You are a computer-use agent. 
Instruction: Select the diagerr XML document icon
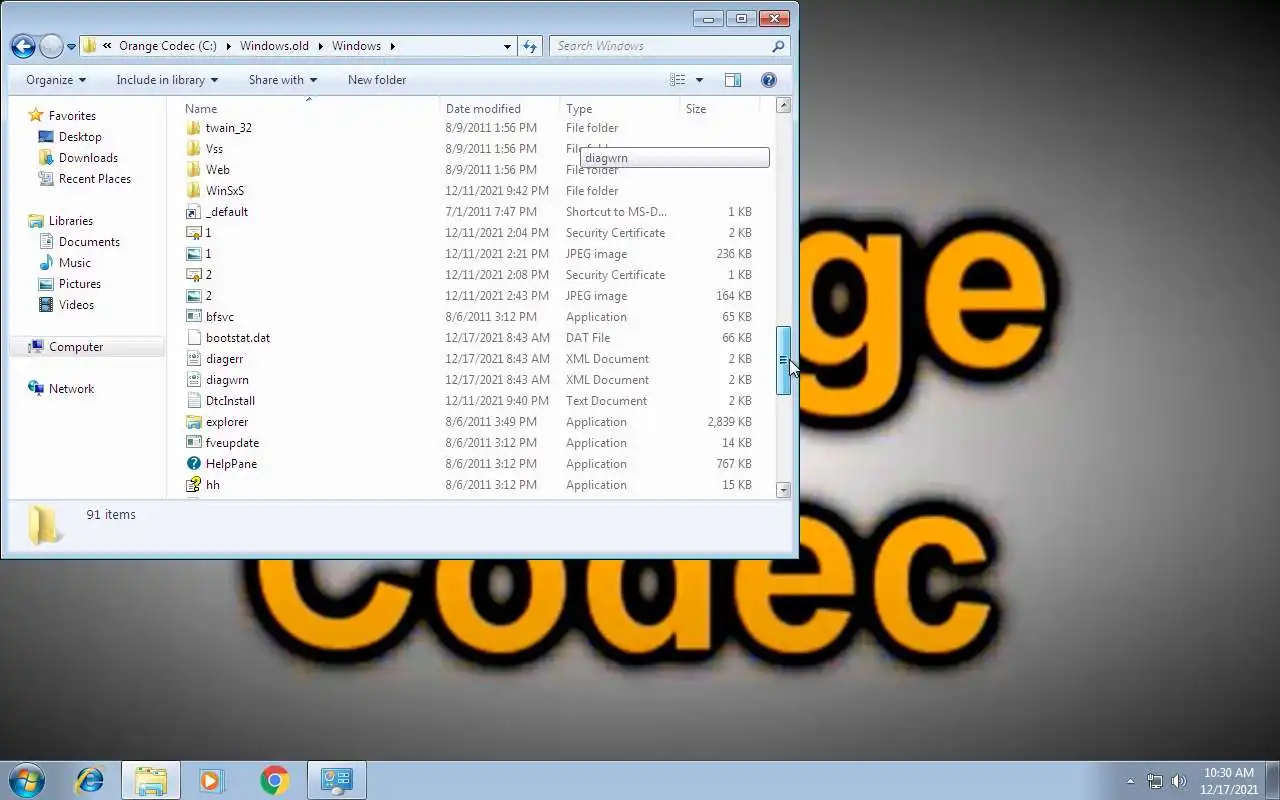click(x=194, y=359)
